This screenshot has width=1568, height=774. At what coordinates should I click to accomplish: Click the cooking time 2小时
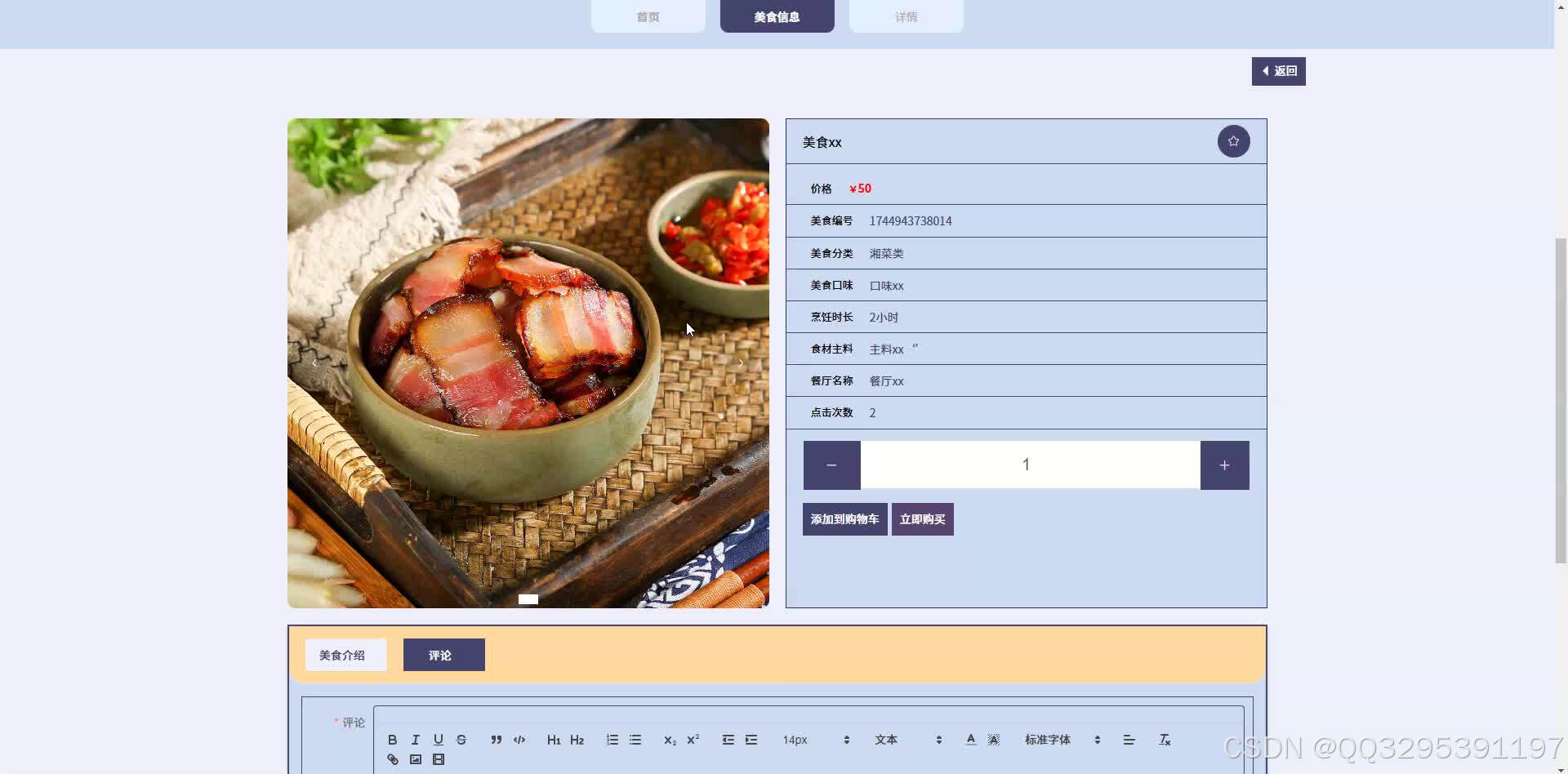[x=884, y=318]
